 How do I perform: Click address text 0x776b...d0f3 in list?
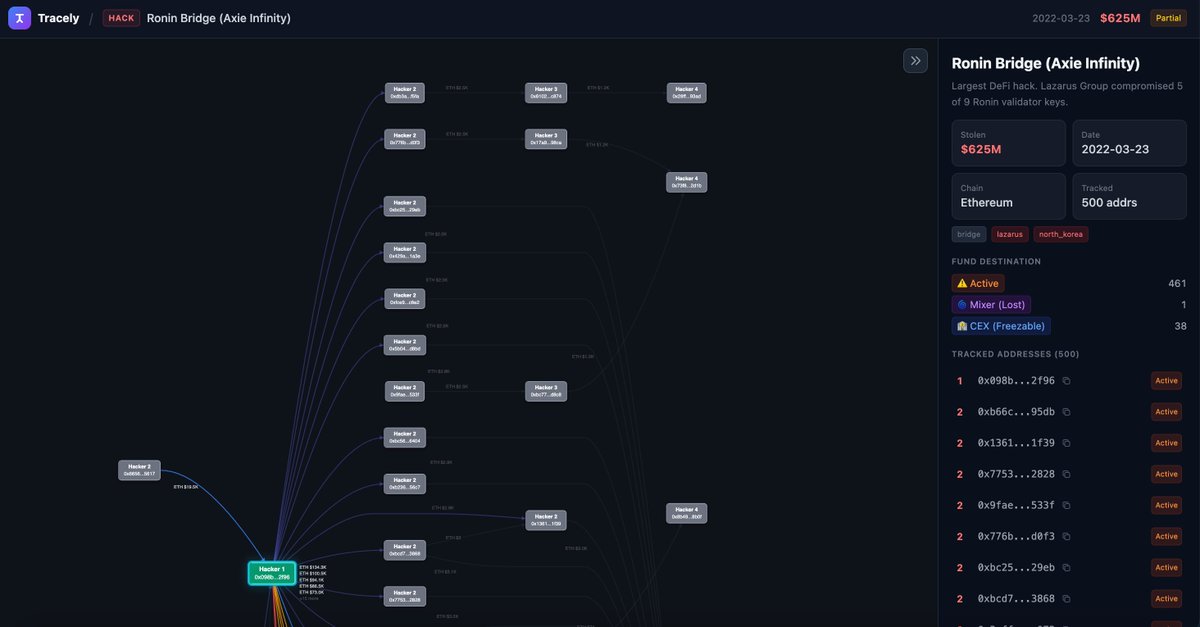click(1016, 536)
